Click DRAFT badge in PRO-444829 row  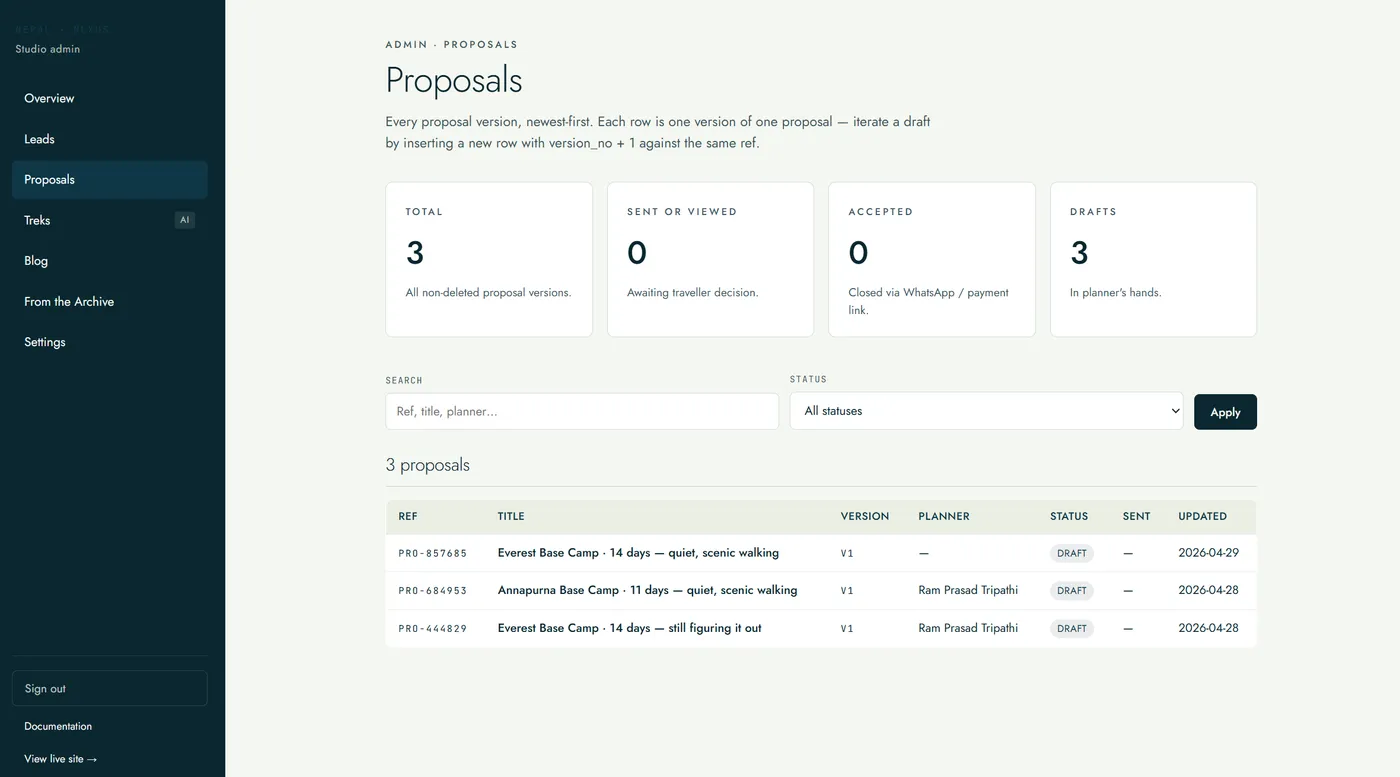pos(1072,629)
